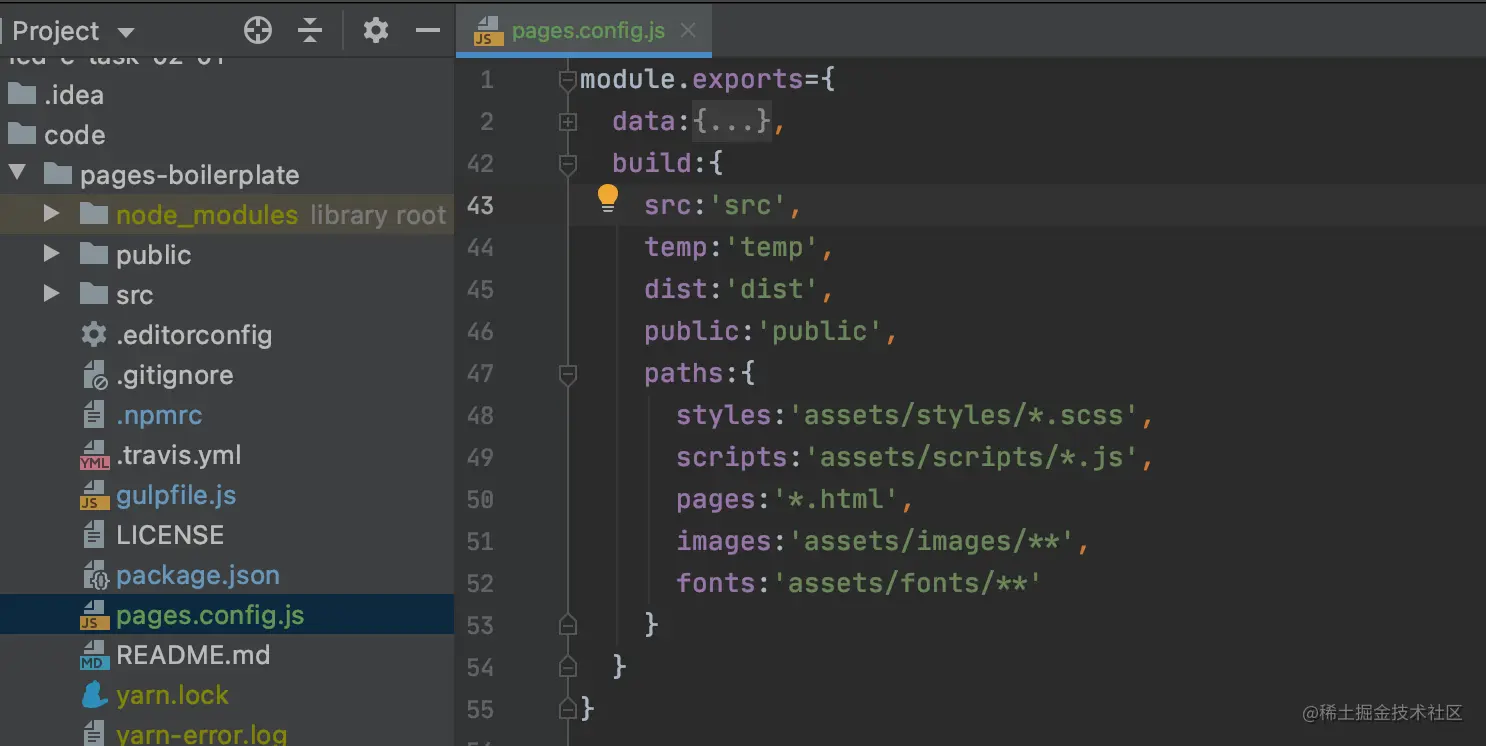The height and width of the screenshot is (746, 1486).
Task: Click the folded {...} placeholder on line 2
Action: click(x=732, y=121)
